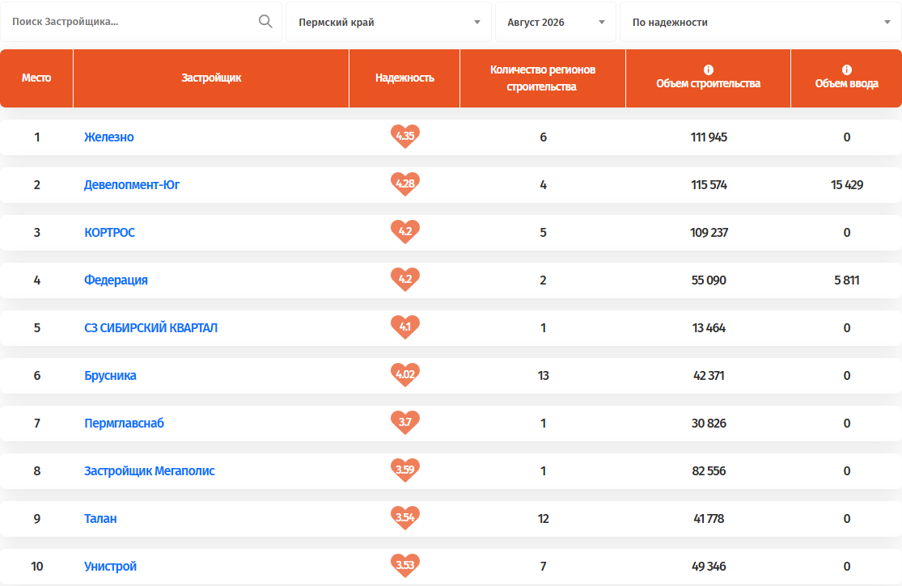Click the Место column header
902x586 pixels.
coord(36,78)
